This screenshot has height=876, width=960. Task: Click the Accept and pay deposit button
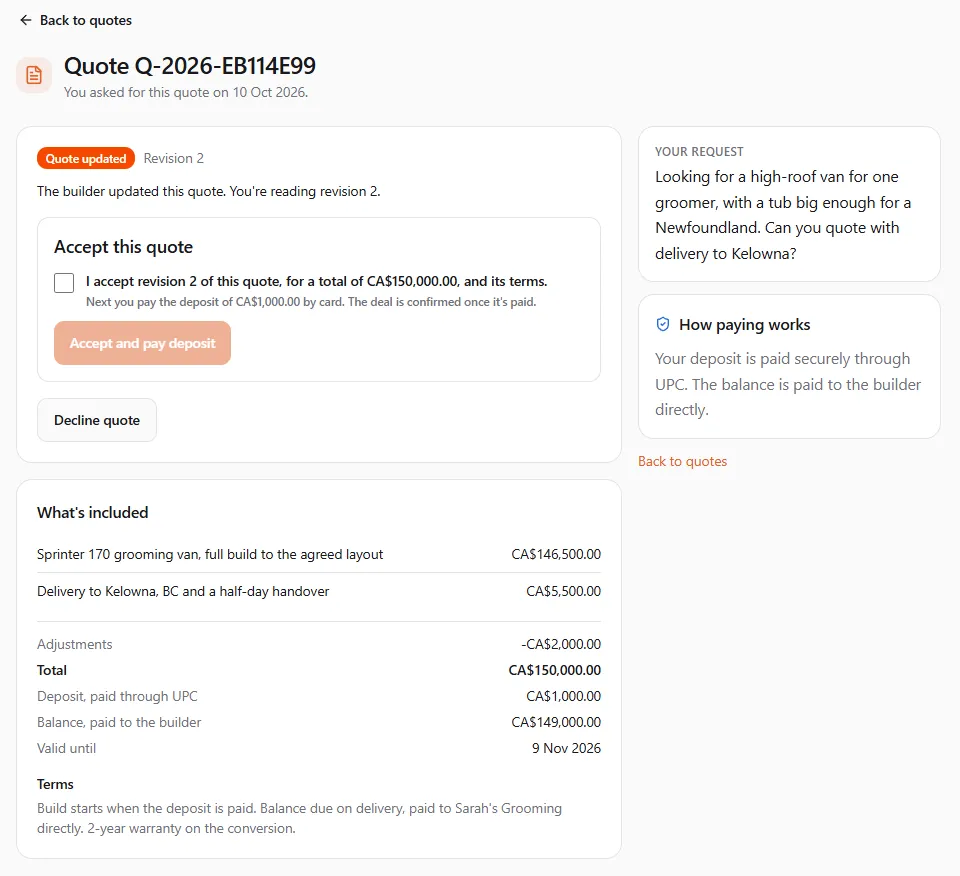(142, 343)
